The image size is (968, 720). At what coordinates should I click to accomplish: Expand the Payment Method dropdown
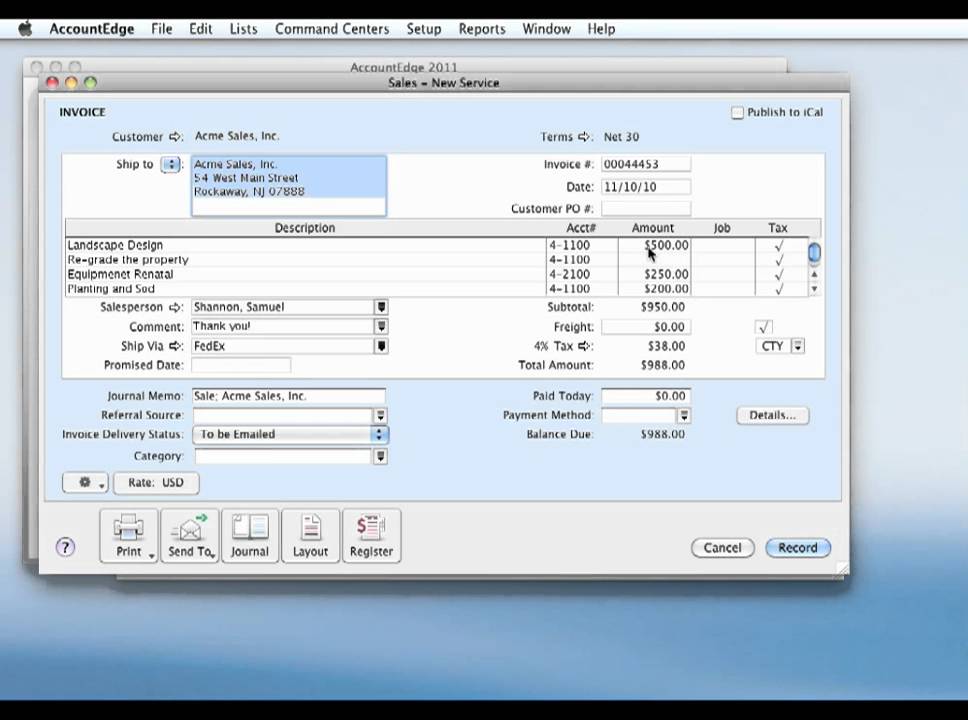683,415
